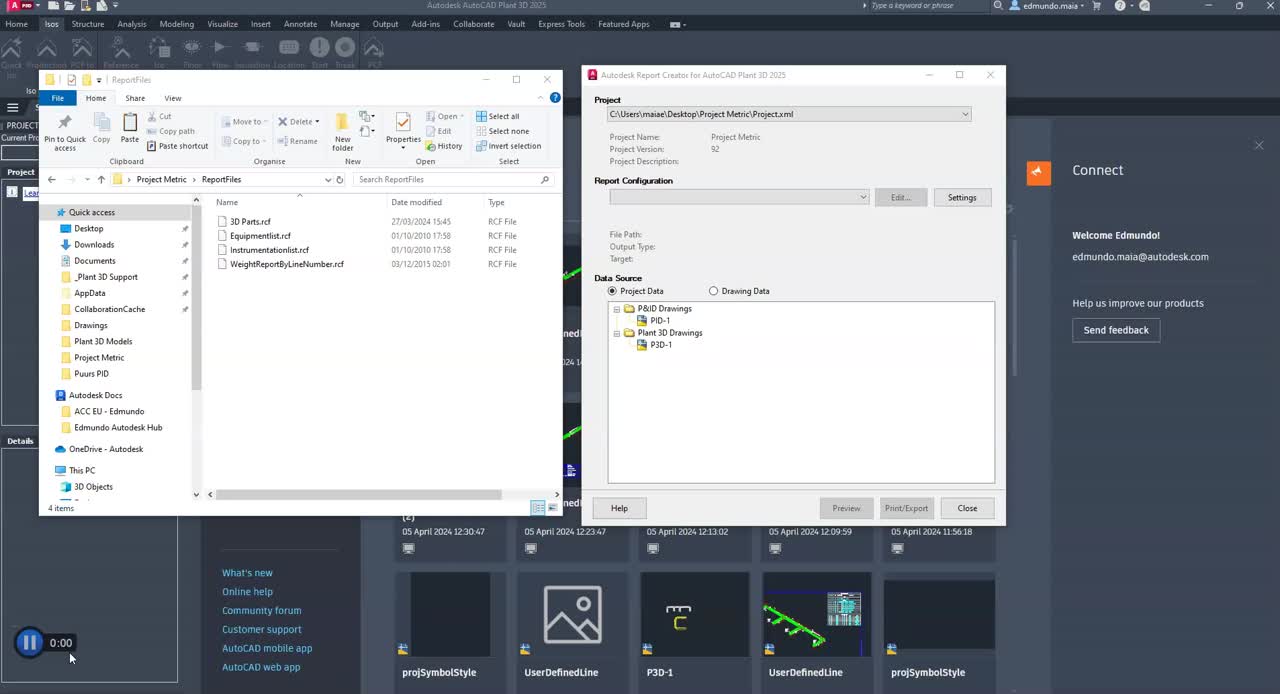Click the Flow arrow icon on Isos ribbon
Image resolution: width=1280 pixels, height=694 pixels.
221,46
